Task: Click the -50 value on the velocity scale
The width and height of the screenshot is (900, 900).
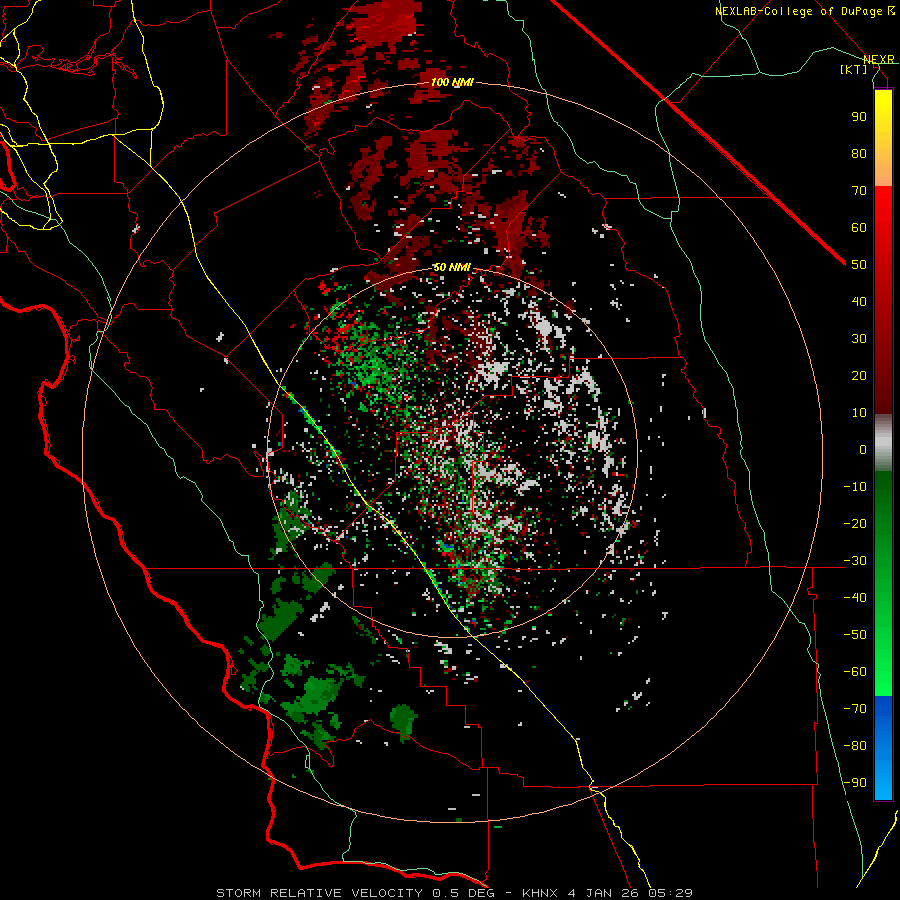Action: coord(855,635)
